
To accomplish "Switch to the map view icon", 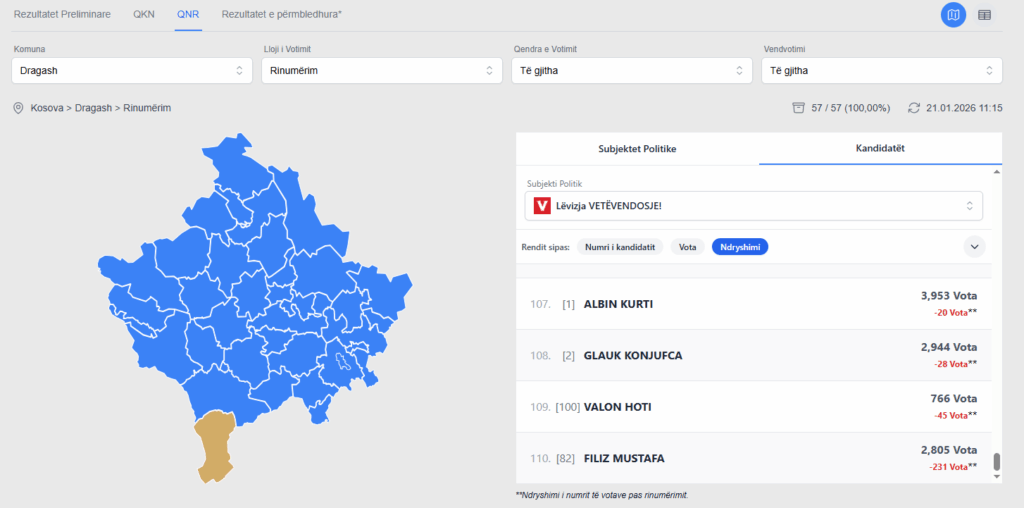I will pyautogui.click(x=953, y=15).
